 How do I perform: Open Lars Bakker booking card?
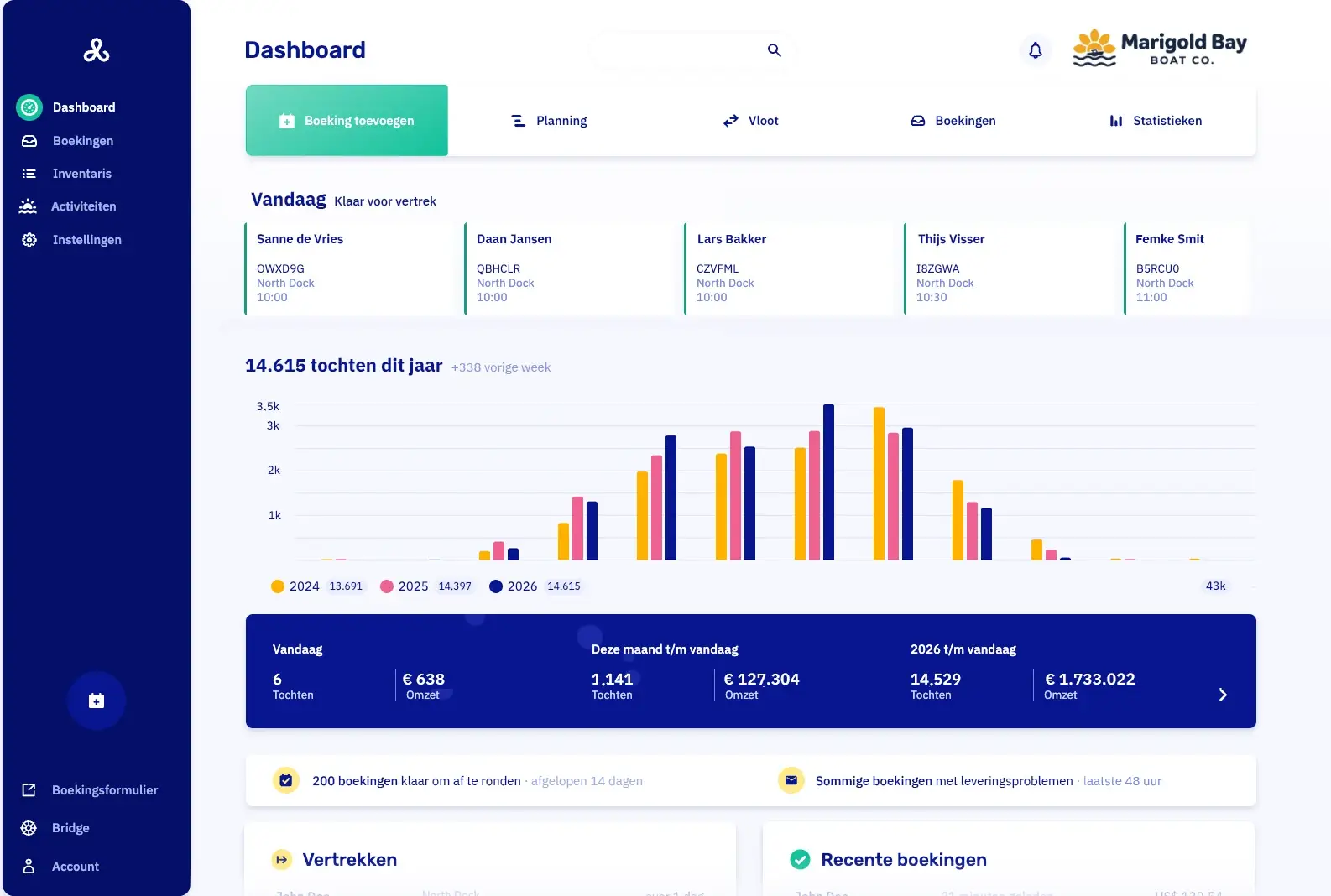tap(790, 268)
